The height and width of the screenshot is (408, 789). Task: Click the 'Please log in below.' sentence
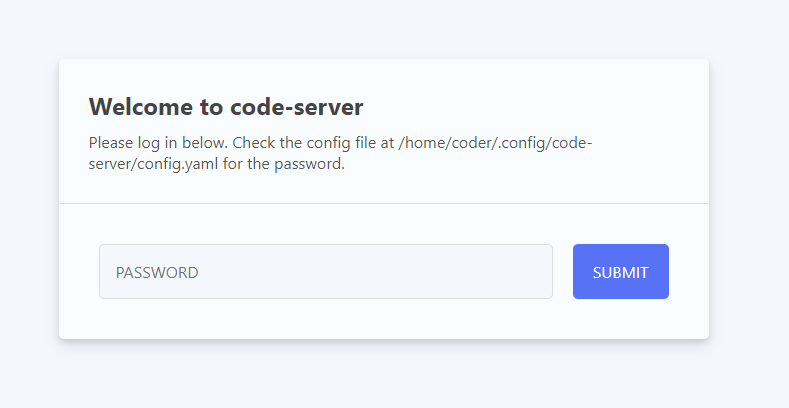pos(159,143)
